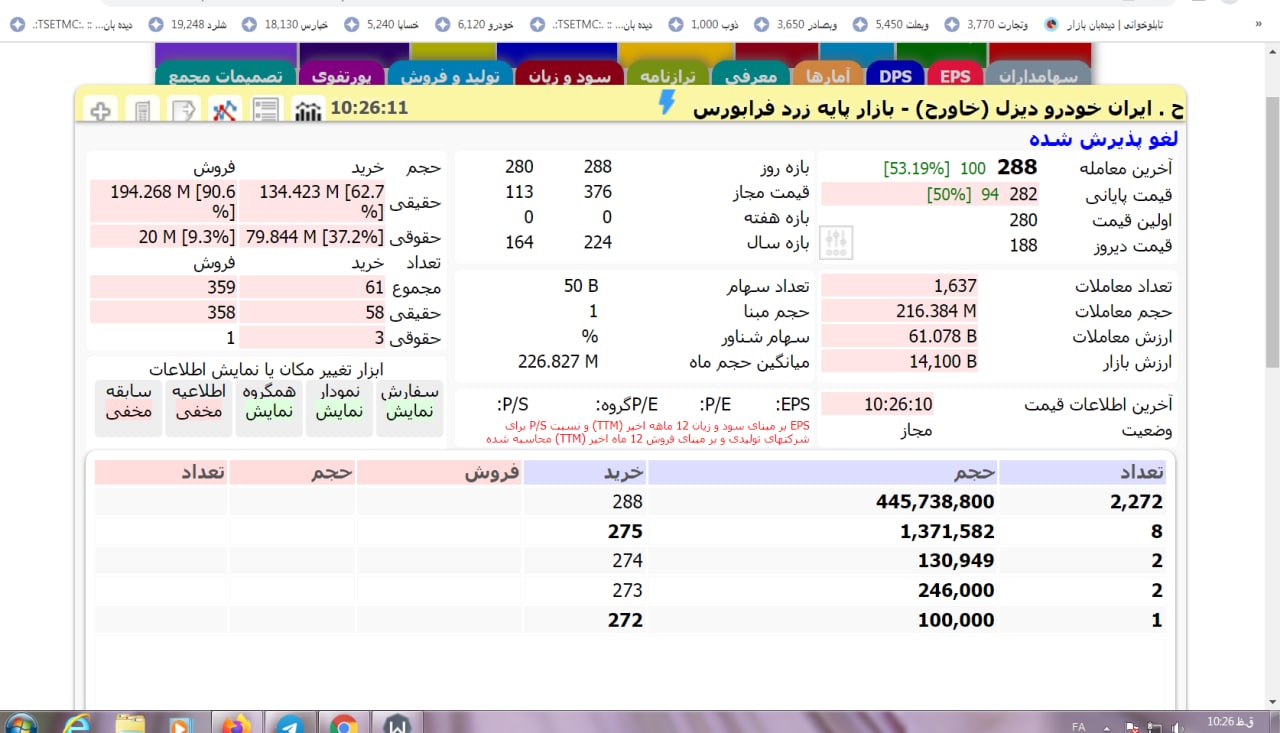This screenshot has height=733, width=1280.
Task: Open the W-shield app in the taskbar
Action: click(397, 723)
